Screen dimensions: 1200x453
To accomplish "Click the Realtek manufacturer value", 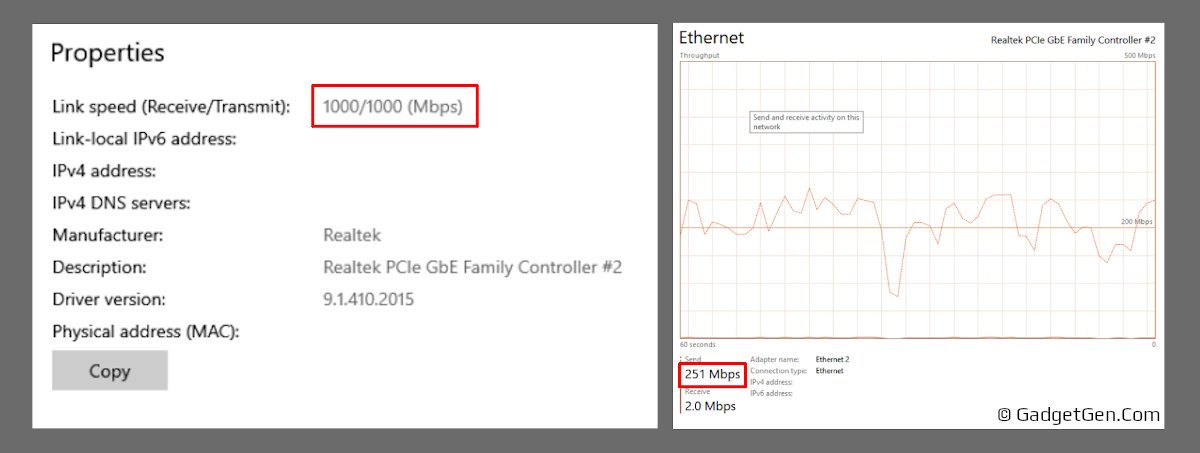I will pos(352,235).
